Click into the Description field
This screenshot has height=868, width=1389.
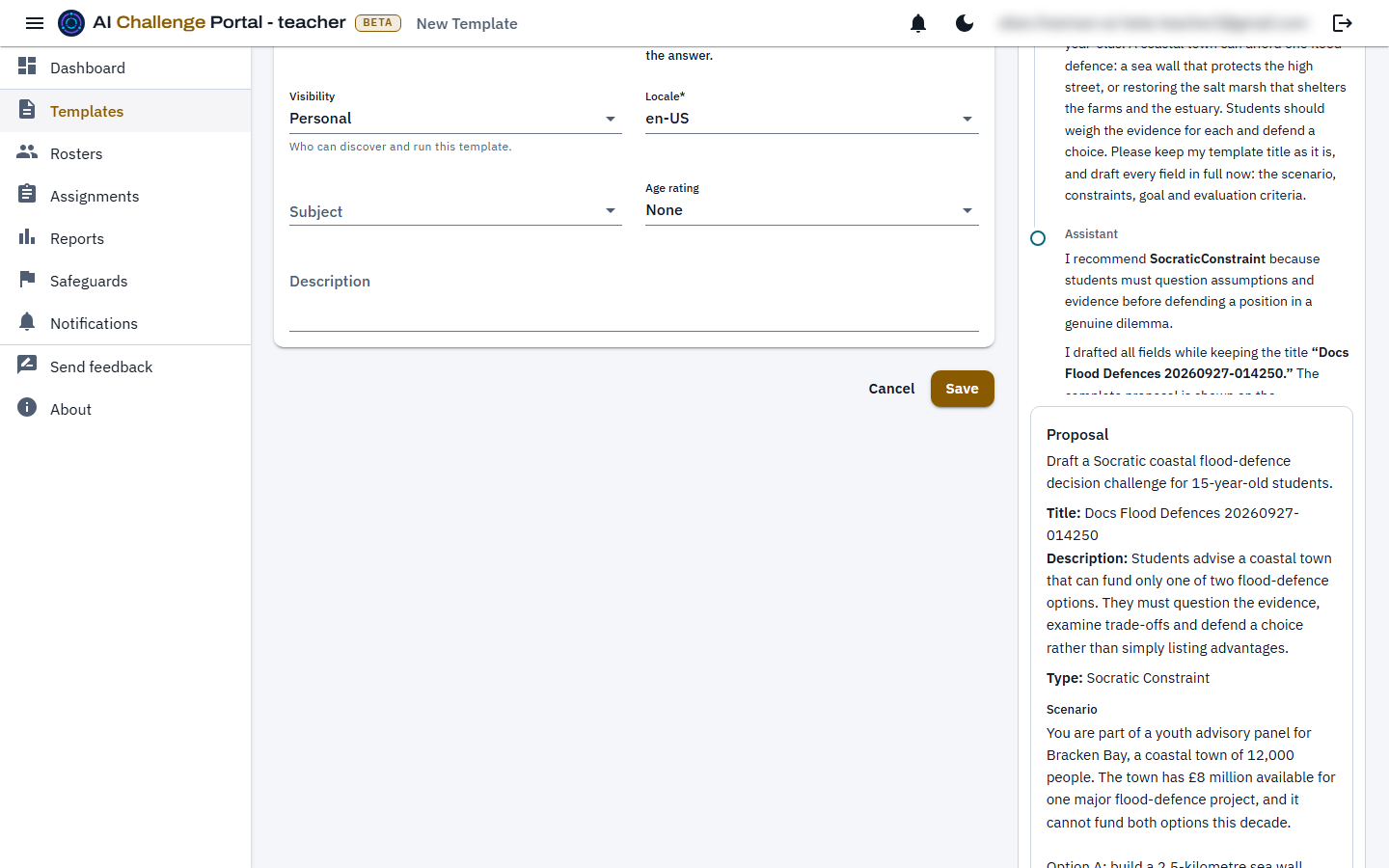pyautogui.click(x=634, y=297)
